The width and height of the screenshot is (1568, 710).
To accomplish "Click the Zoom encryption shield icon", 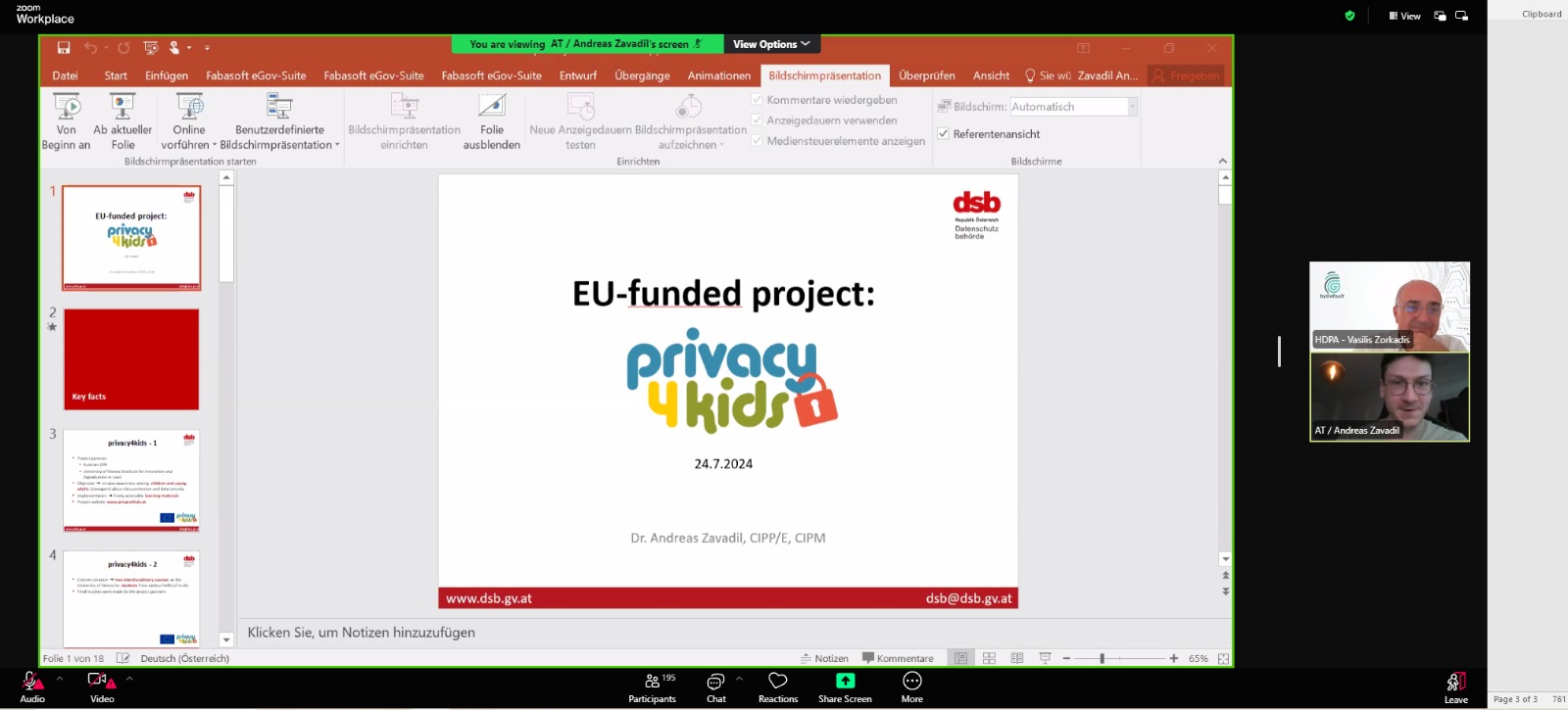I will (1349, 16).
